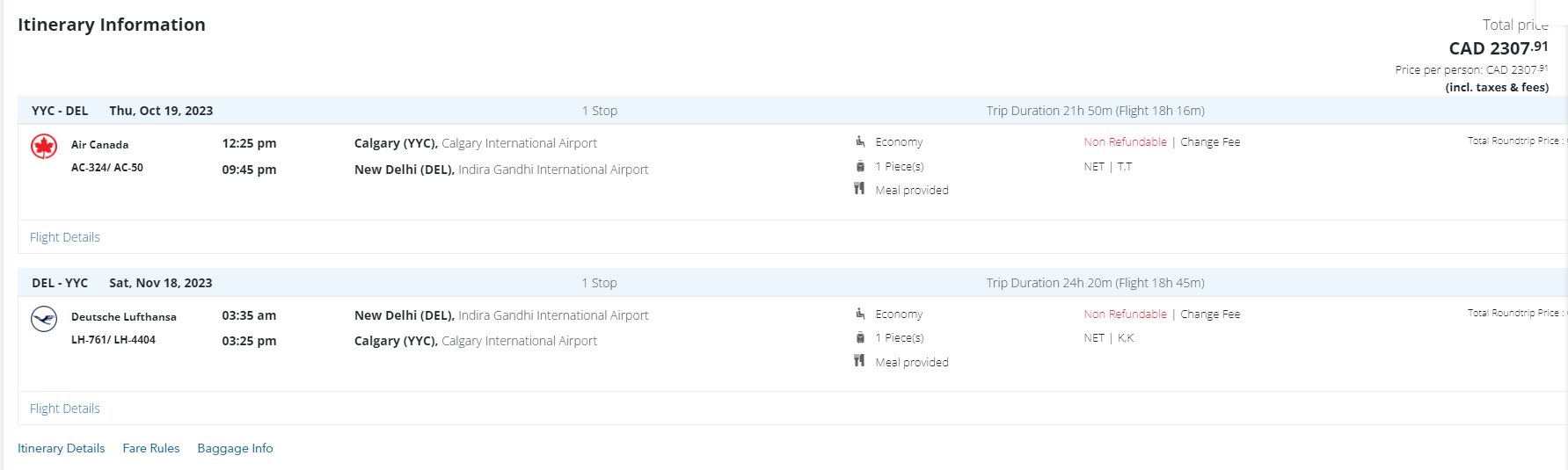Click the YYC - DEL route header
This screenshot has height=470, width=1568.
pyautogui.click(x=60, y=111)
